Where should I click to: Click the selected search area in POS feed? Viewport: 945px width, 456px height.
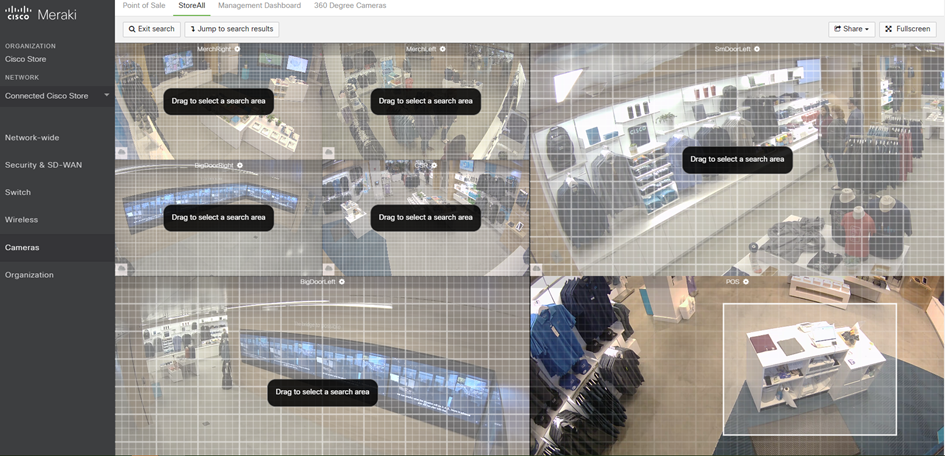809,368
